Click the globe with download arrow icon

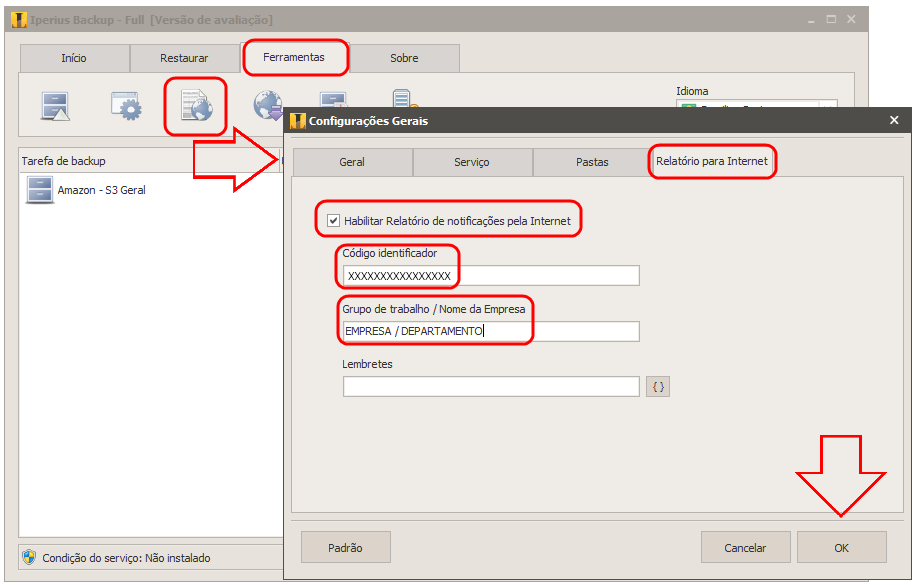tap(268, 105)
